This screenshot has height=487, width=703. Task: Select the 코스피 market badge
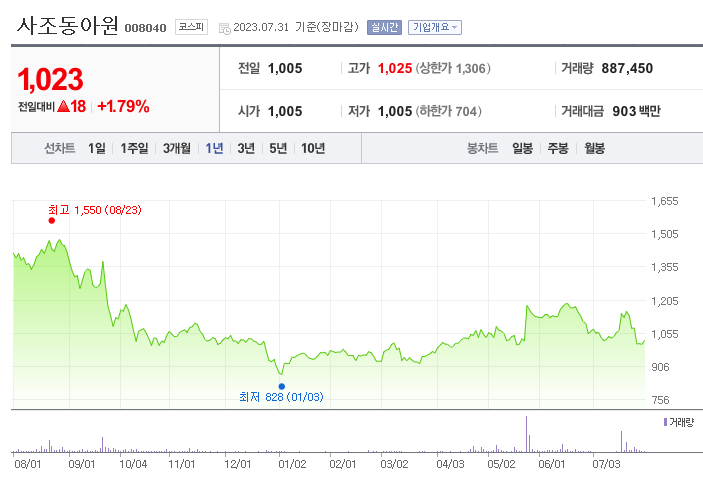[x=191, y=27]
